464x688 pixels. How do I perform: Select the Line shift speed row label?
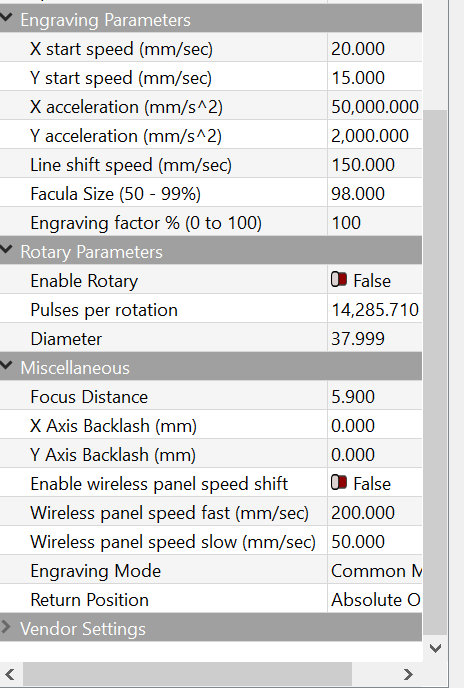[x=131, y=165]
